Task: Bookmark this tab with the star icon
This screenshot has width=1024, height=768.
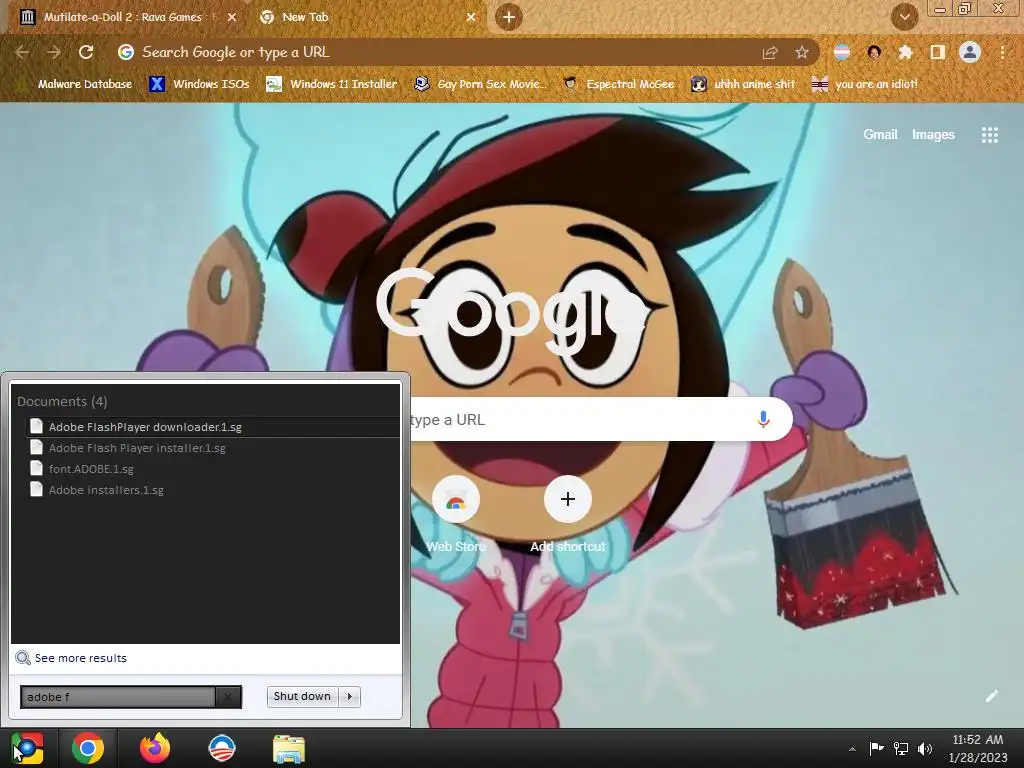Action: click(x=802, y=52)
